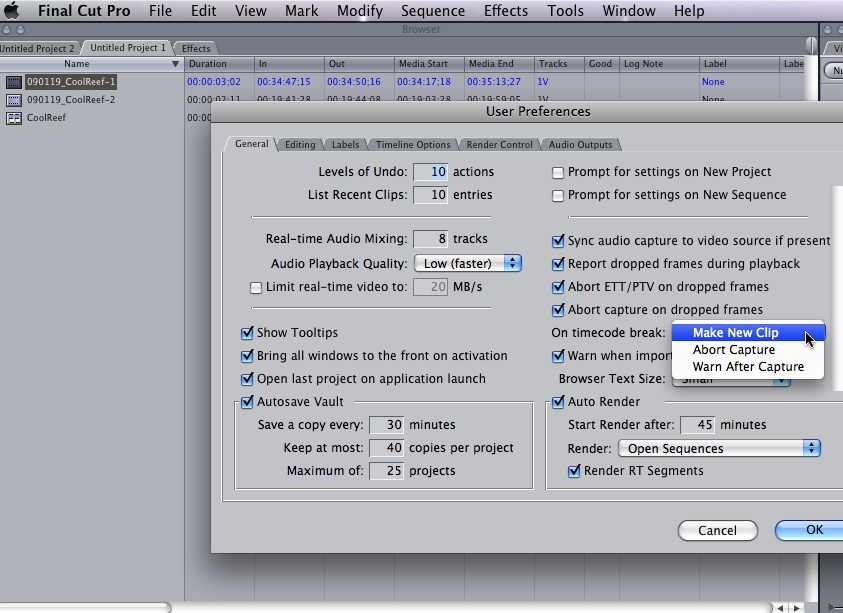
Task: Uncheck Render RT Segments
Action: (x=574, y=472)
